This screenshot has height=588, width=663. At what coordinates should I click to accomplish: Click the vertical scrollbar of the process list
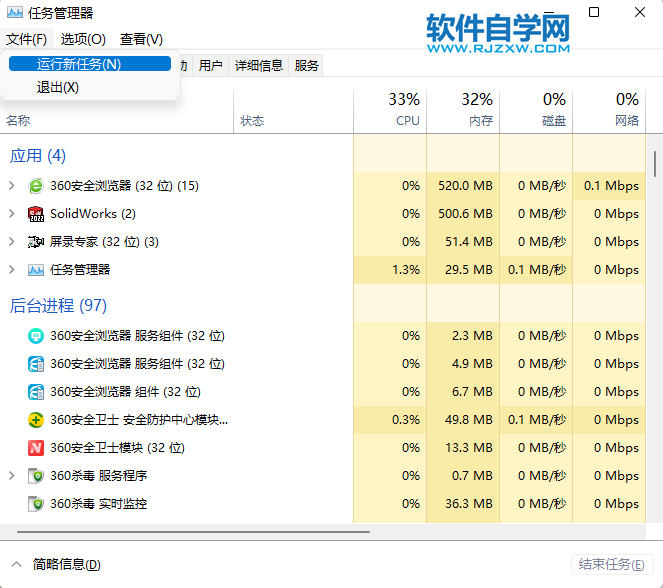coord(655,164)
